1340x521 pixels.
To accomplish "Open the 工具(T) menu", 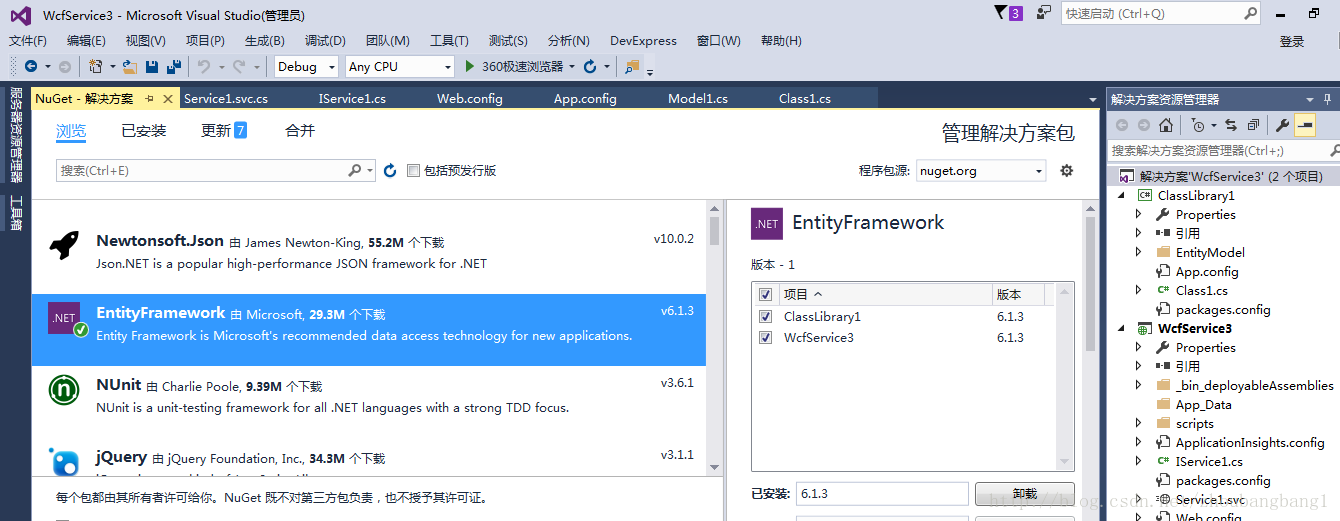I will pos(449,41).
